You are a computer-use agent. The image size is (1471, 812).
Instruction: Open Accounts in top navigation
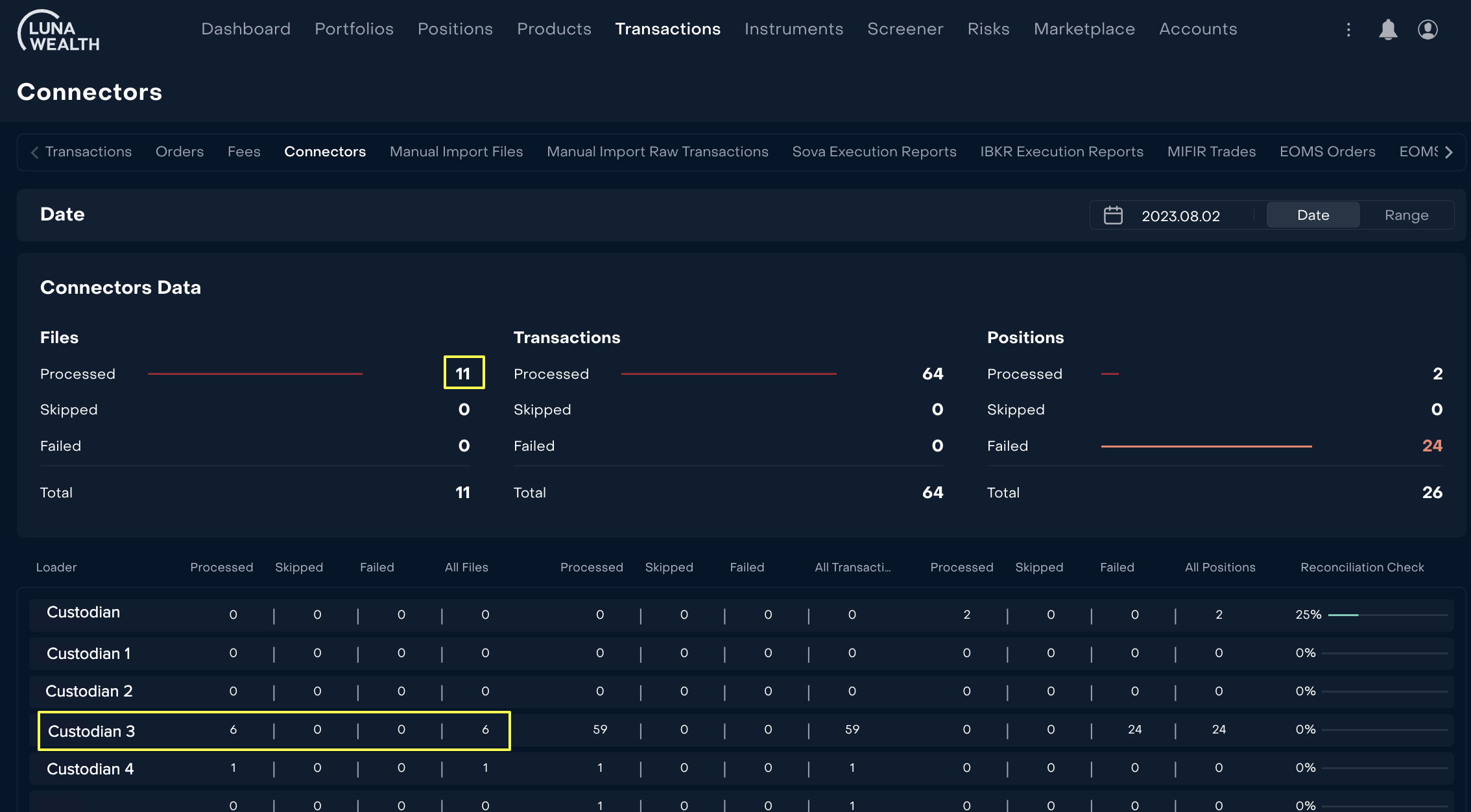[x=1198, y=29]
